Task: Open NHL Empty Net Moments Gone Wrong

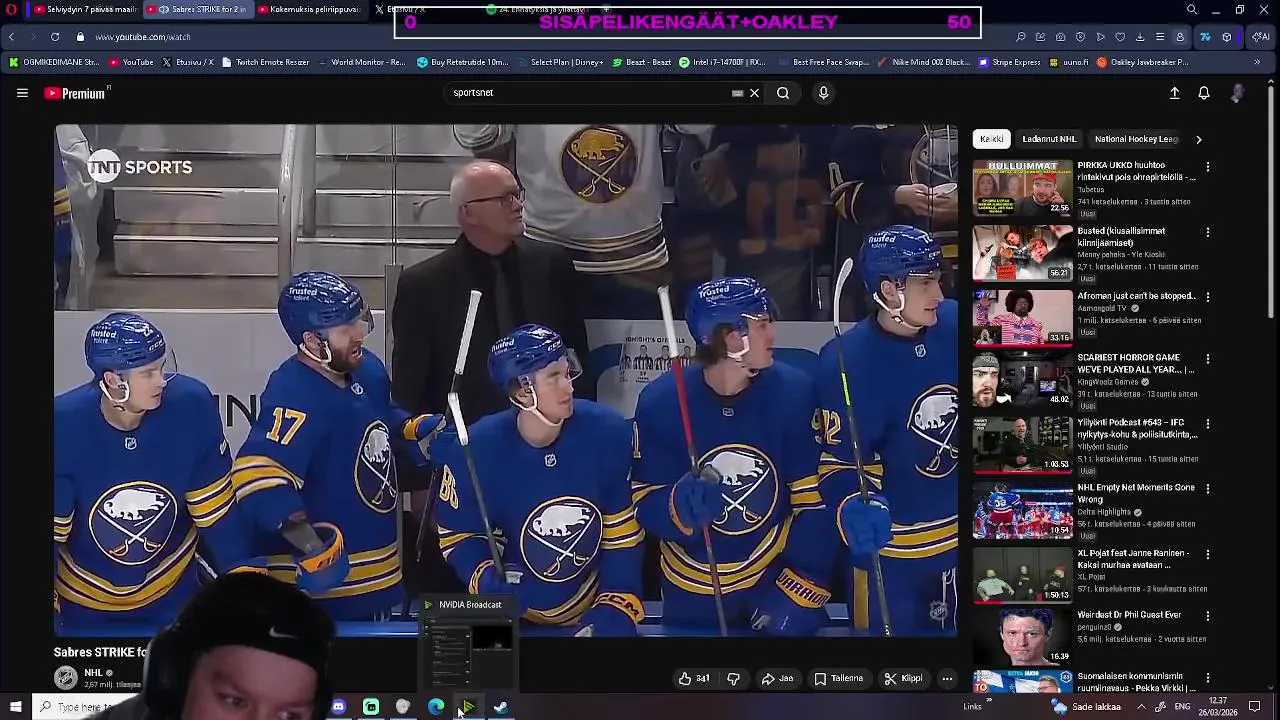Action: point(1136,493)
